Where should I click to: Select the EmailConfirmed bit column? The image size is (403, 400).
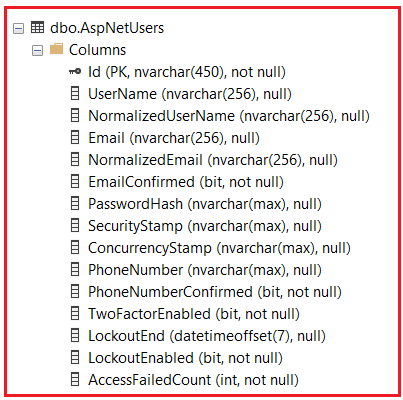click(186, 182)
